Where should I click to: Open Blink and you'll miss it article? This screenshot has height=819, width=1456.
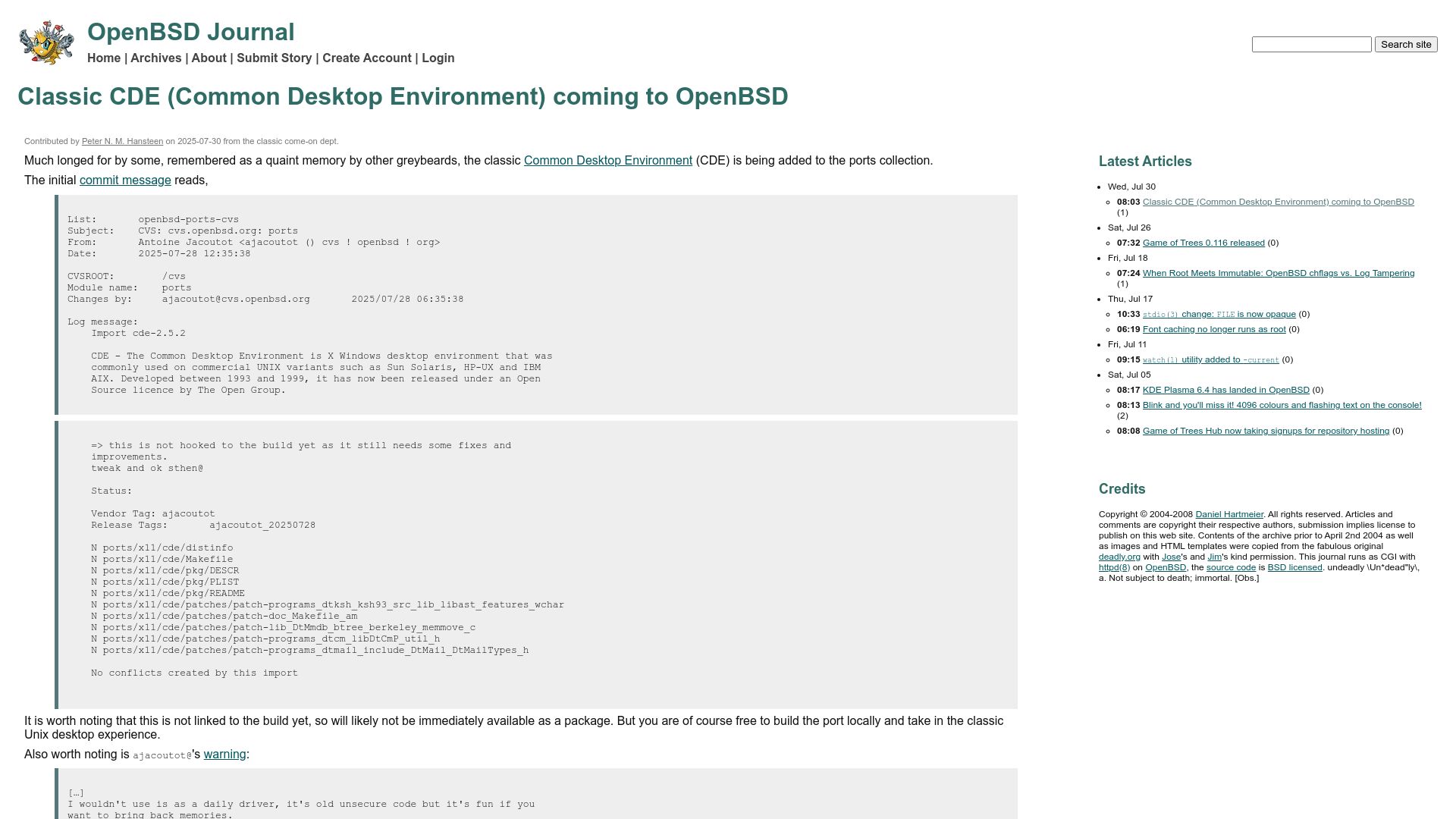click(1282, 405)
